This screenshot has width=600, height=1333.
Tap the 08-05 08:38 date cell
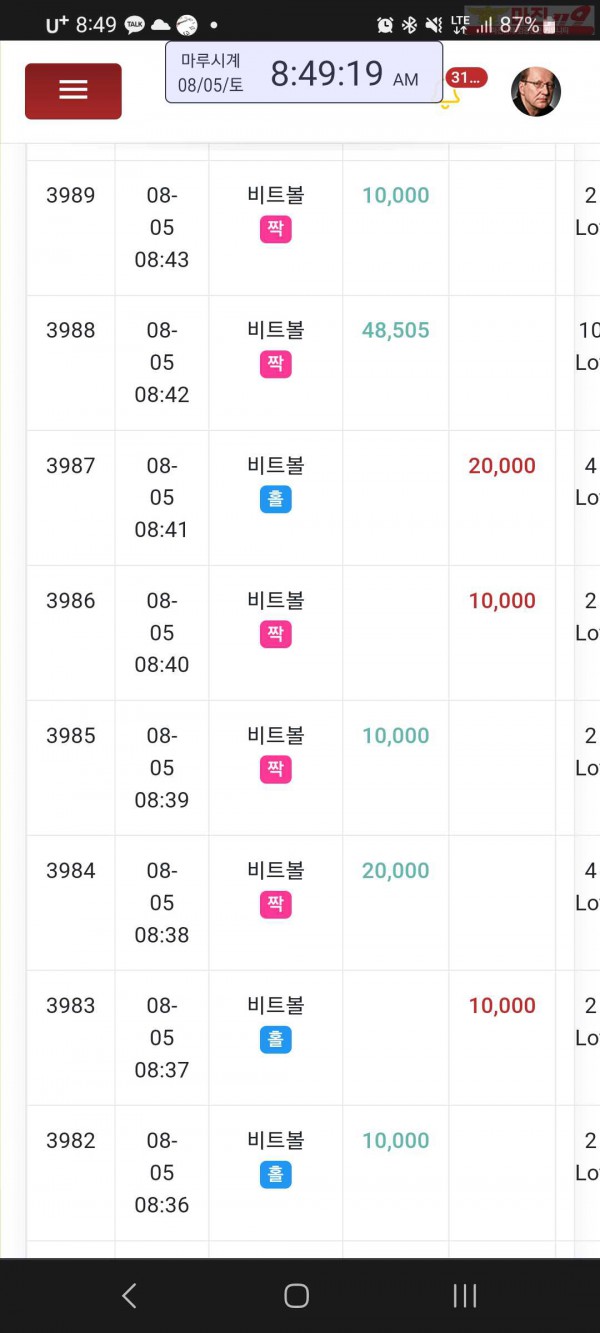click(x=162, y=903)
